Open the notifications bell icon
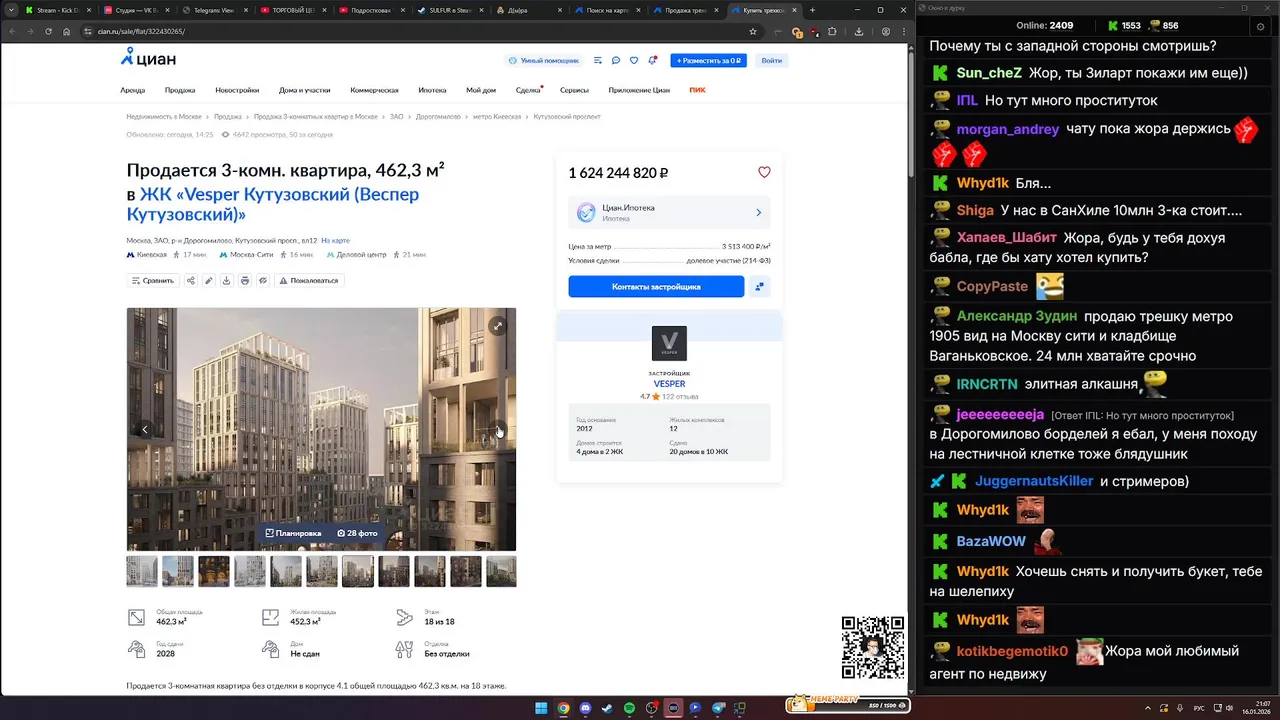The image size is (1280, 720). pyautogui.click(x=652, y=60)
